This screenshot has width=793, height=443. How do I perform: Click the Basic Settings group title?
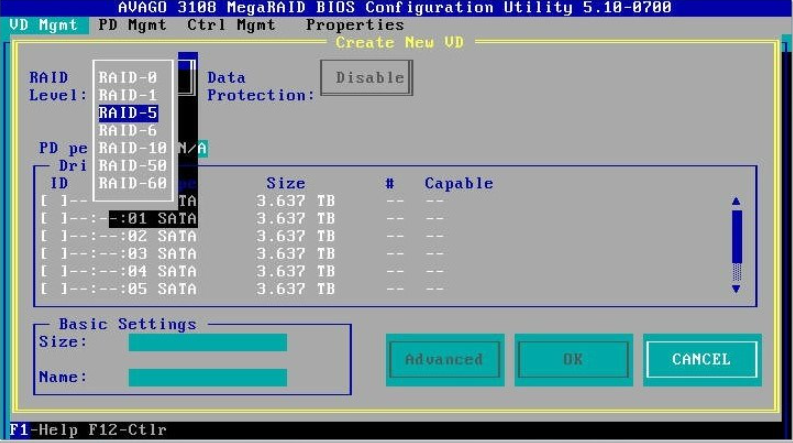tap(127, 324)
